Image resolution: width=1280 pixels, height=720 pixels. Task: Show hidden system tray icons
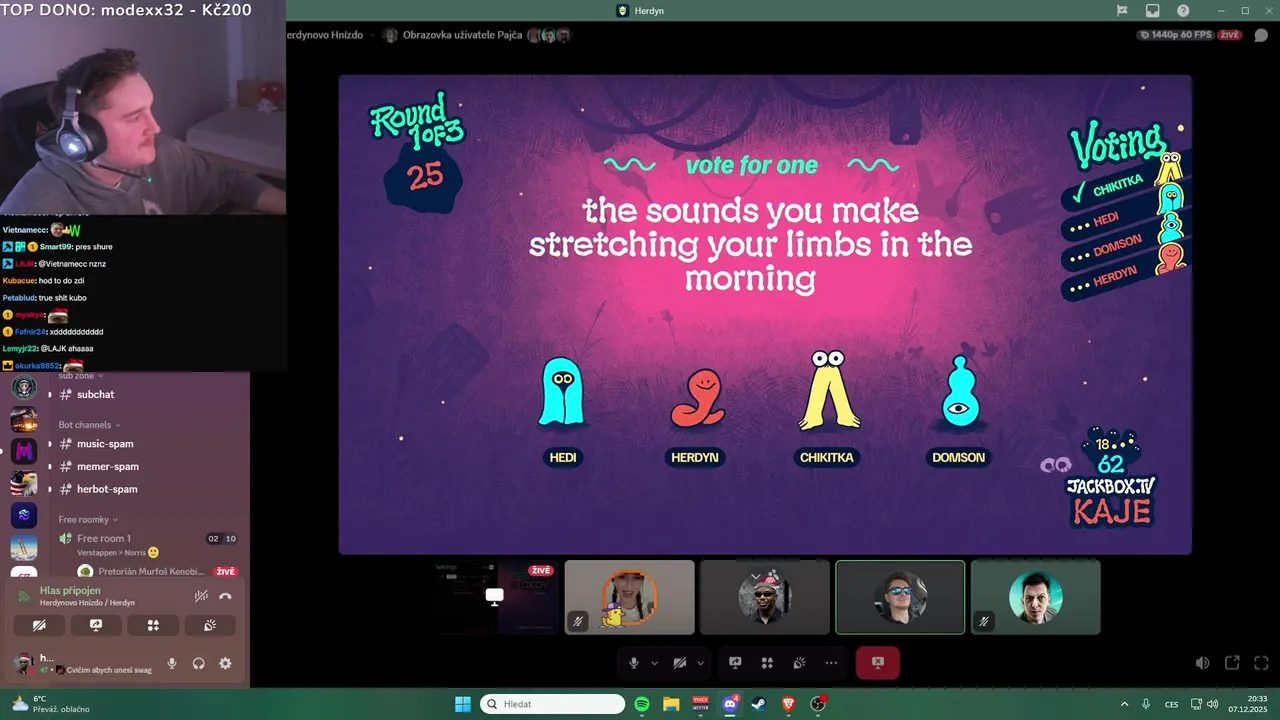coord(1124,704)
